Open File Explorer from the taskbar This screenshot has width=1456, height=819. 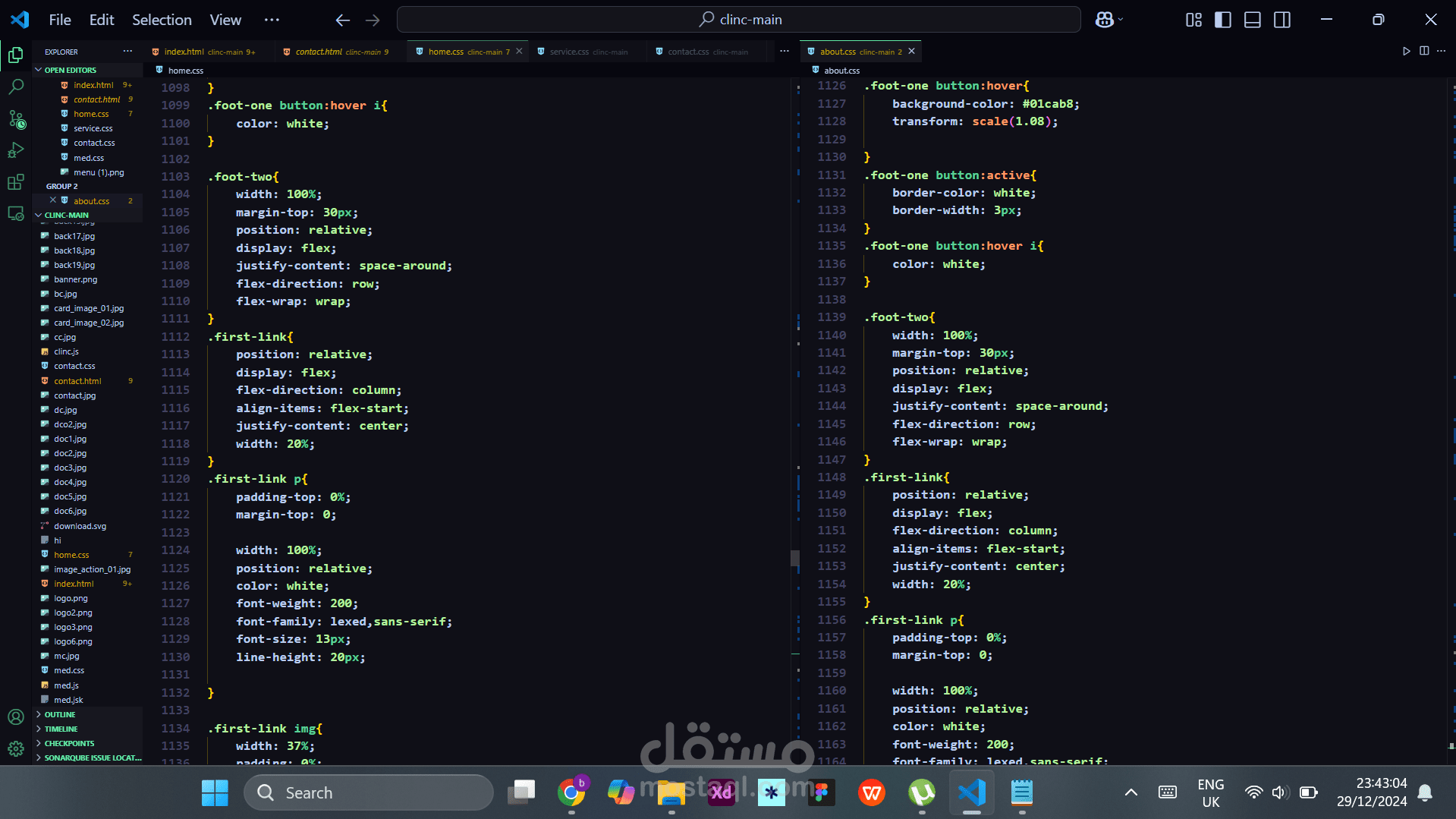pyautogui.click(x=671, y=792)
